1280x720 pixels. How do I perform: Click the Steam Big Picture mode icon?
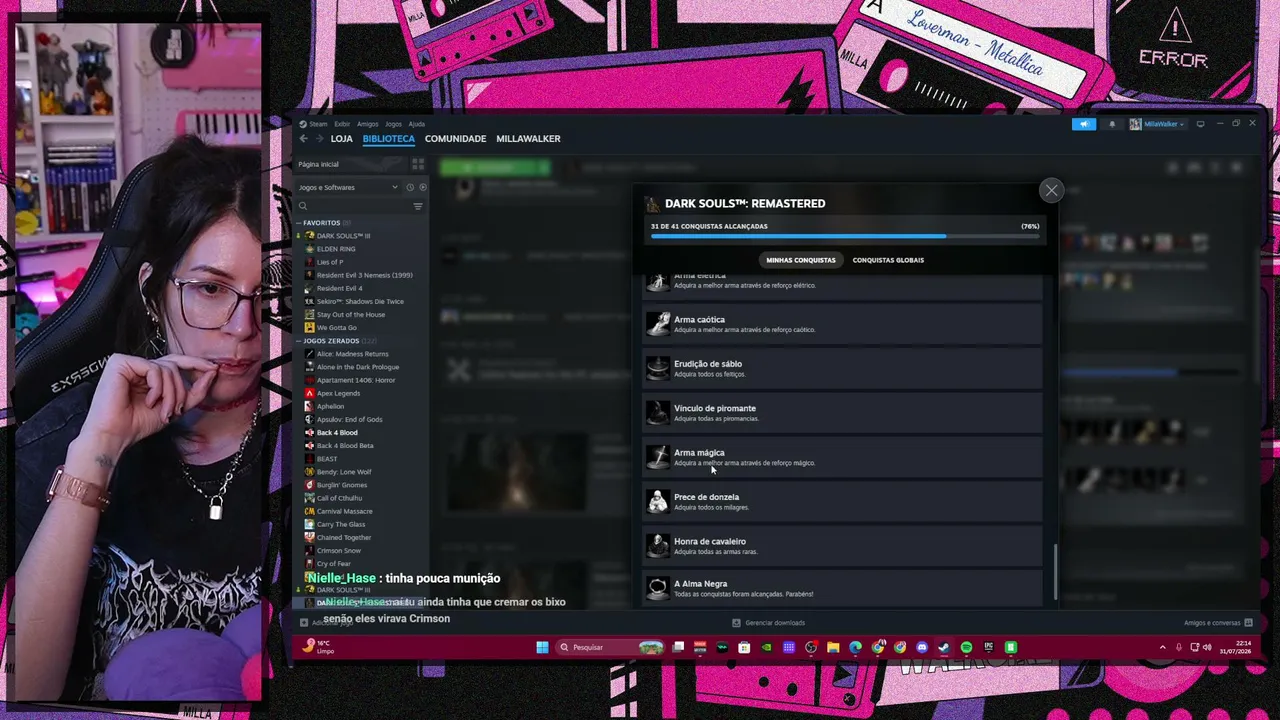[x=1201, y=124]
